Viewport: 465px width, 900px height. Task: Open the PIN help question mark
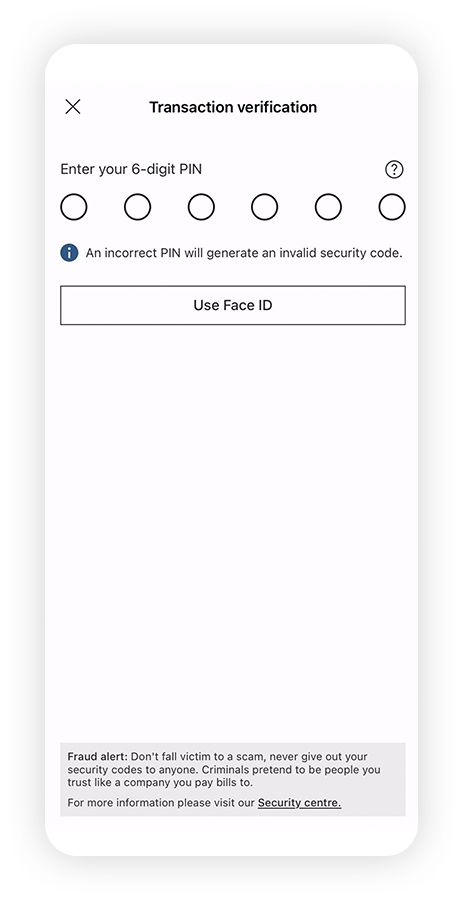pos(394,169)
